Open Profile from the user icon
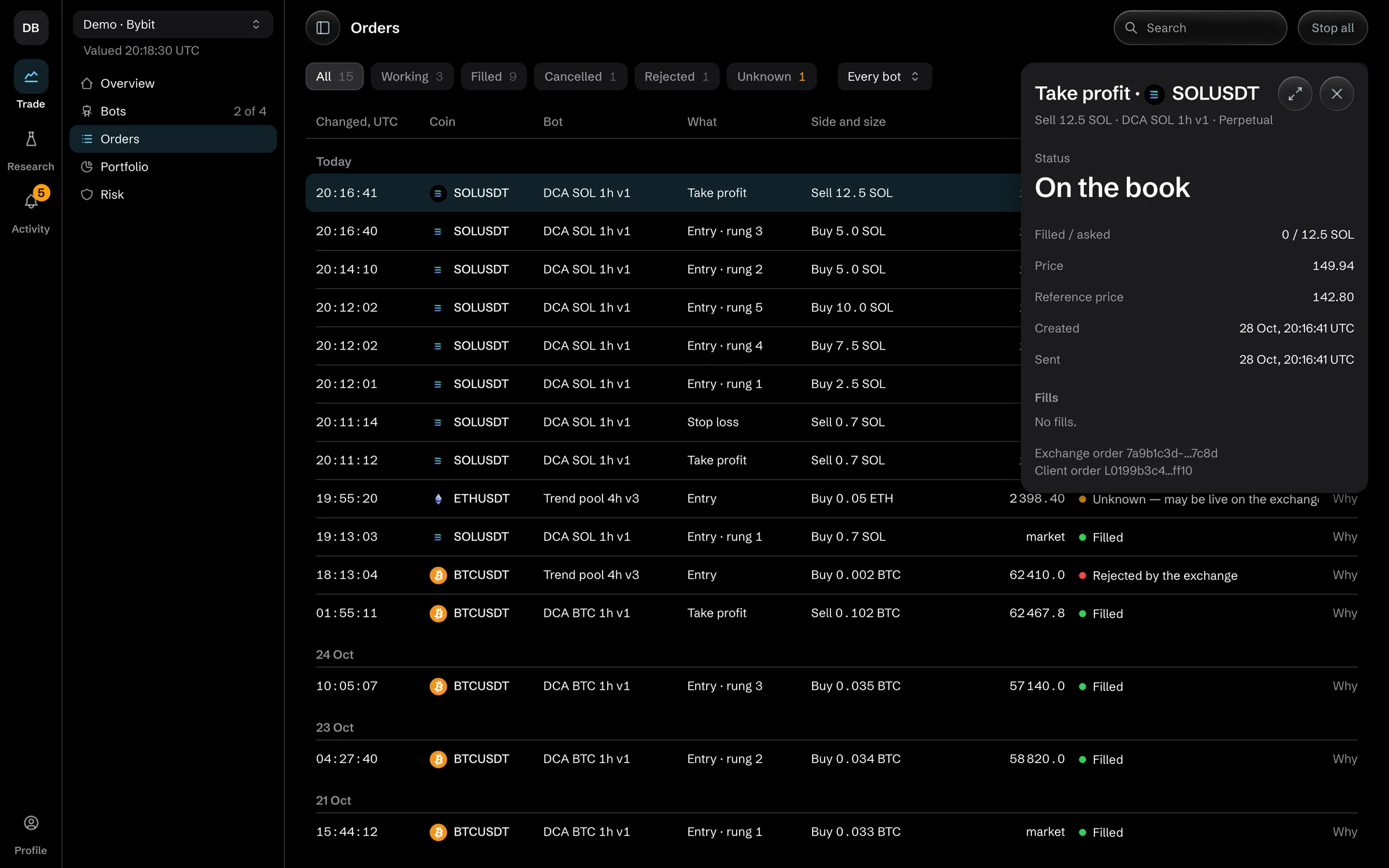The height and width of the screenshot is (868, 1389). [x=31, y=823]
